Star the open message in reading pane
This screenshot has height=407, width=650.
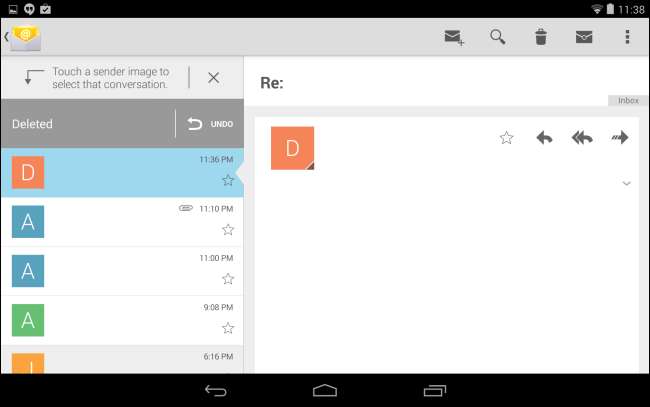pyautogui.click(x=506, y=138)
